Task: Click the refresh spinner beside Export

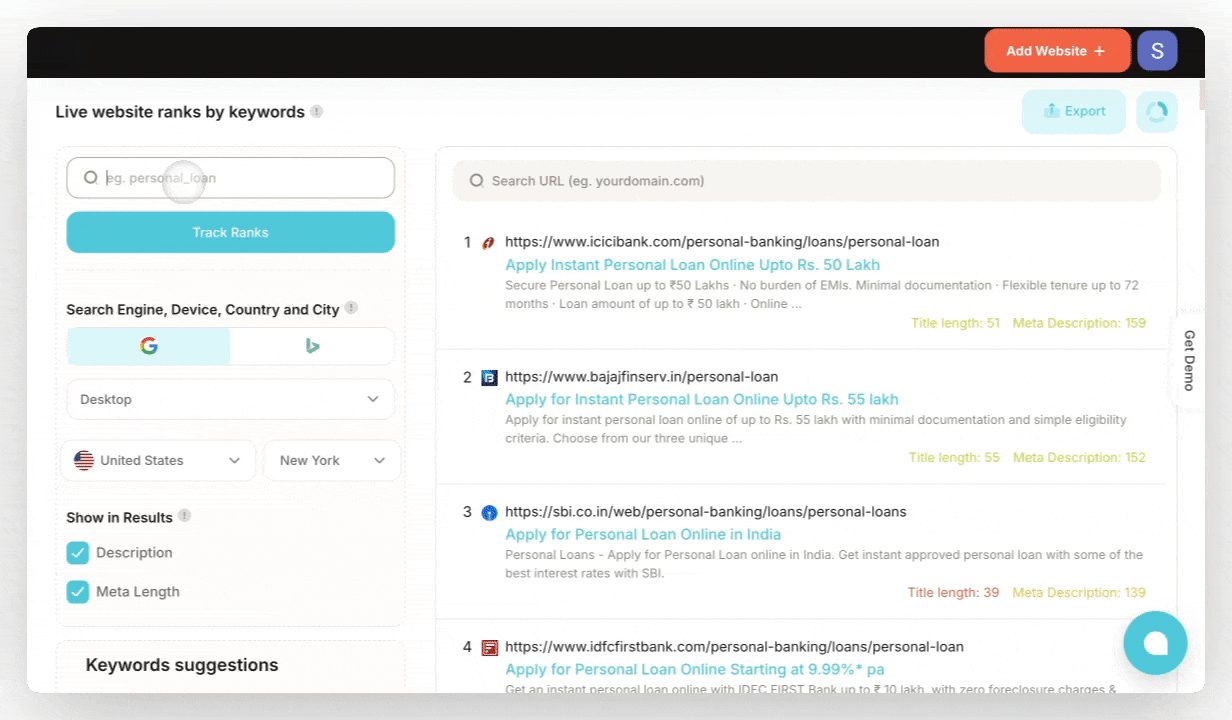Action: (1156, 111)
